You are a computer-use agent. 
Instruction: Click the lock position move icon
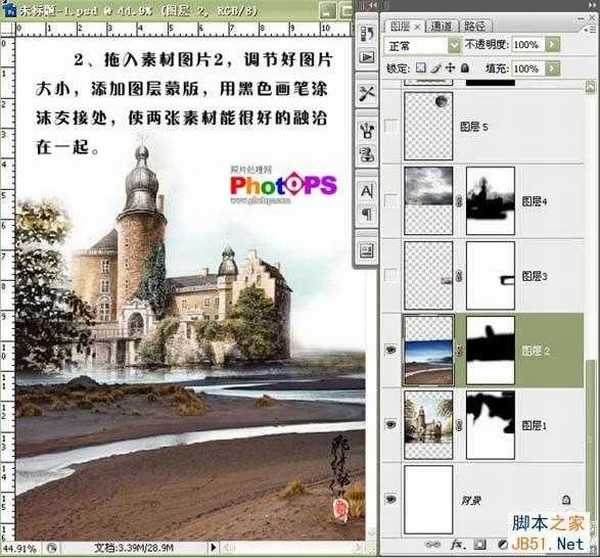[x=449, y=65]
